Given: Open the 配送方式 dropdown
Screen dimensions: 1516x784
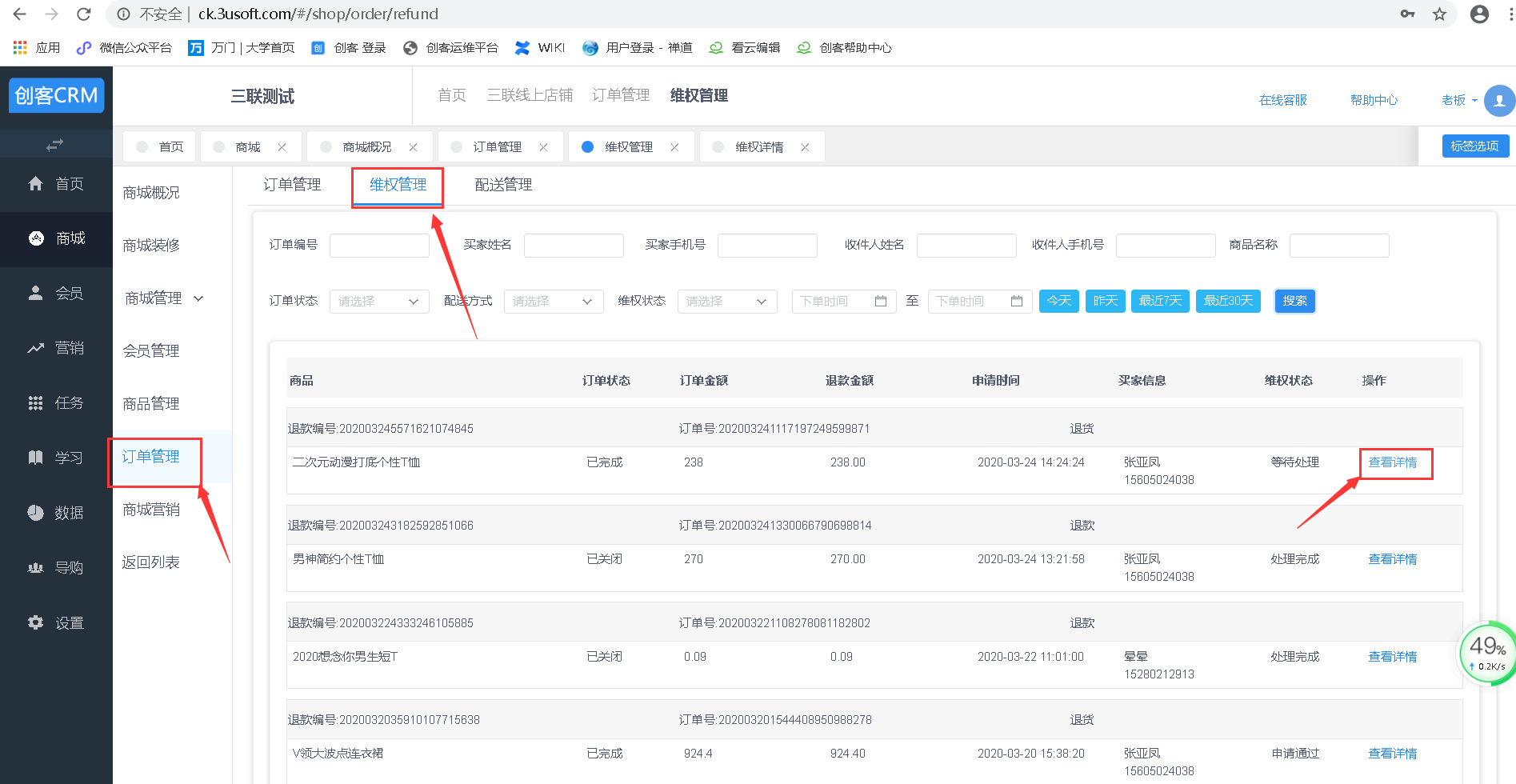Looking at the screenshot, I should (x=554, y=302).
